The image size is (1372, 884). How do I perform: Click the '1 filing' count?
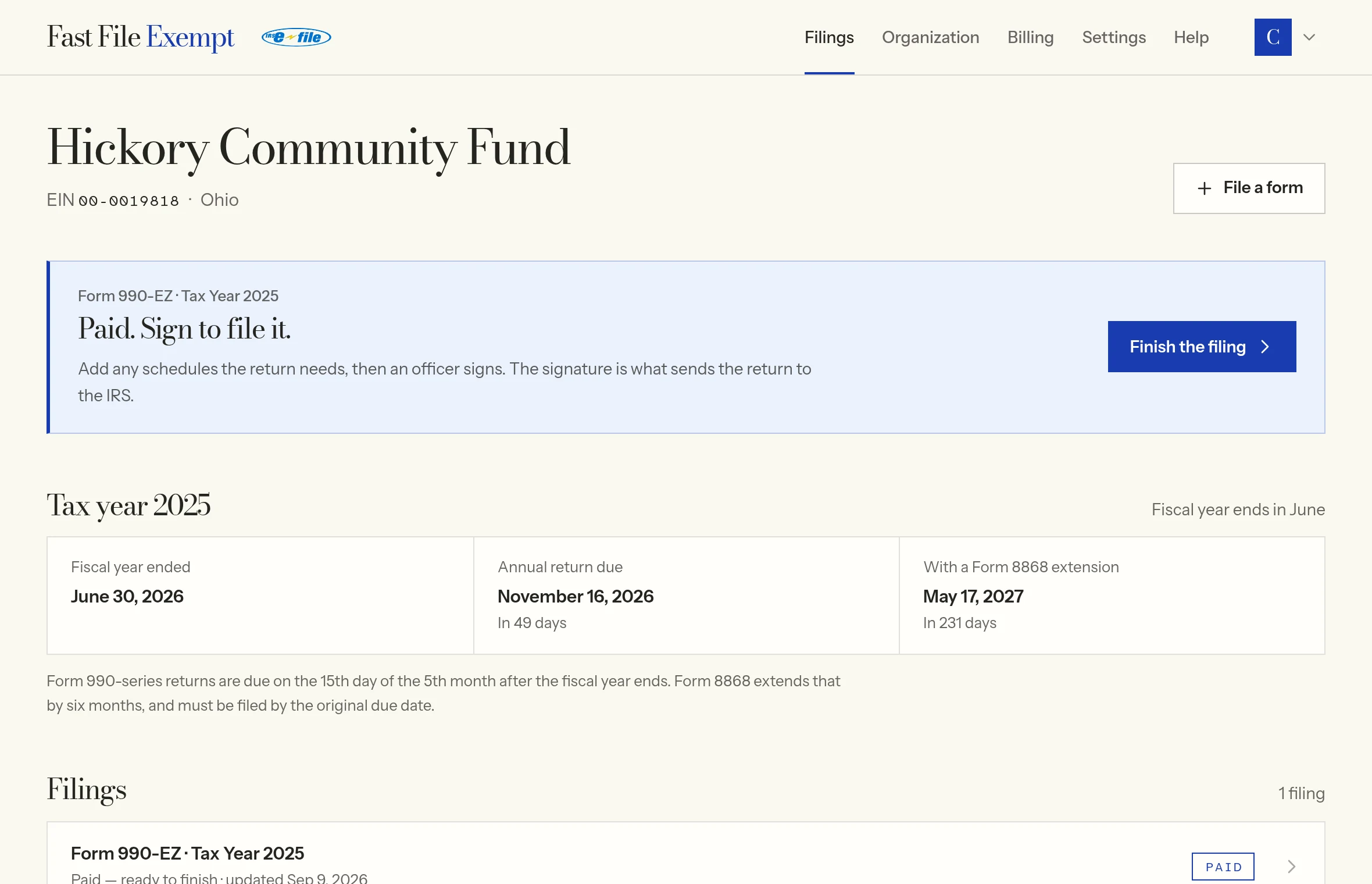[x=1301, y=793]
